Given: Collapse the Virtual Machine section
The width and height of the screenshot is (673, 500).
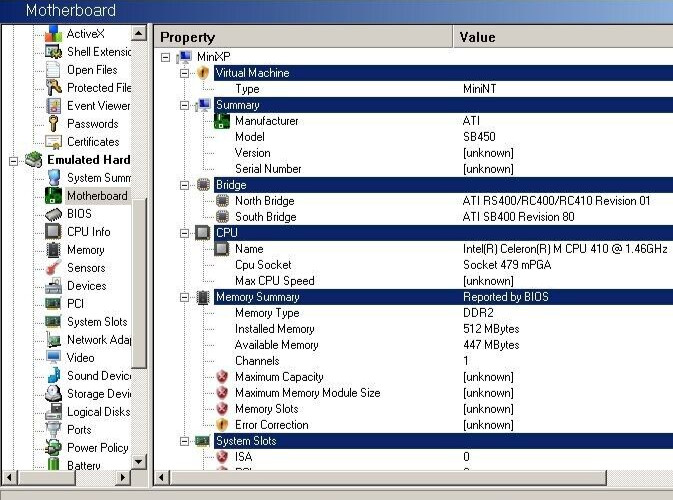Looking at the screenshot, I should pos(184,73).
